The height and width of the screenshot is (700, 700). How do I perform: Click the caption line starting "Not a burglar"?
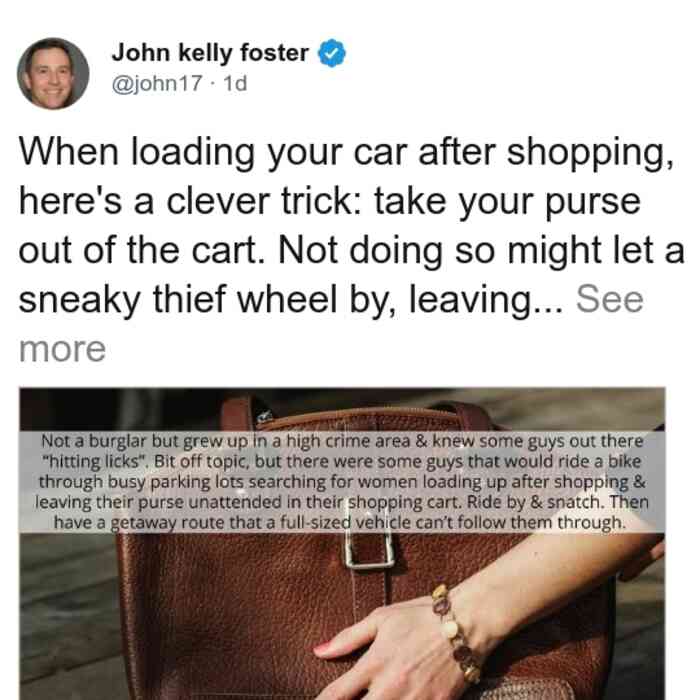(x=342, y=441)
